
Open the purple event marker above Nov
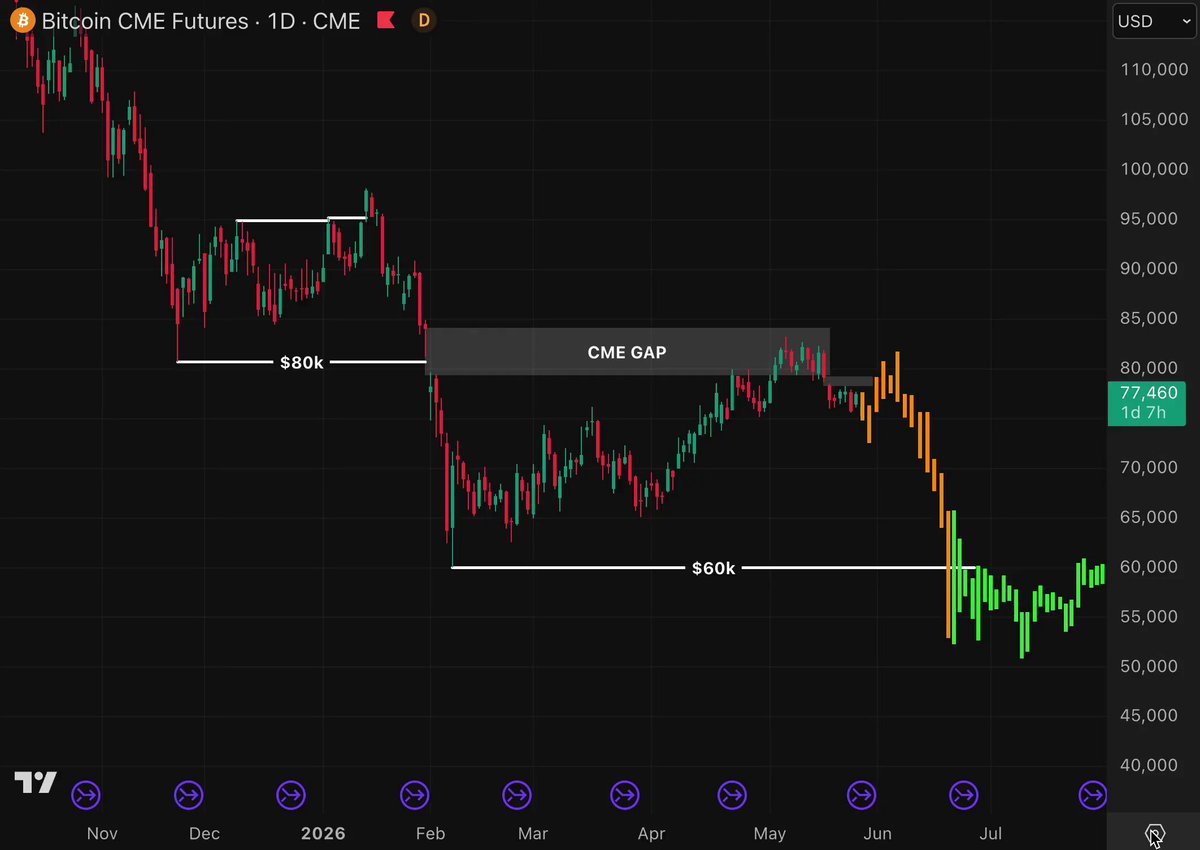[86, 795]
